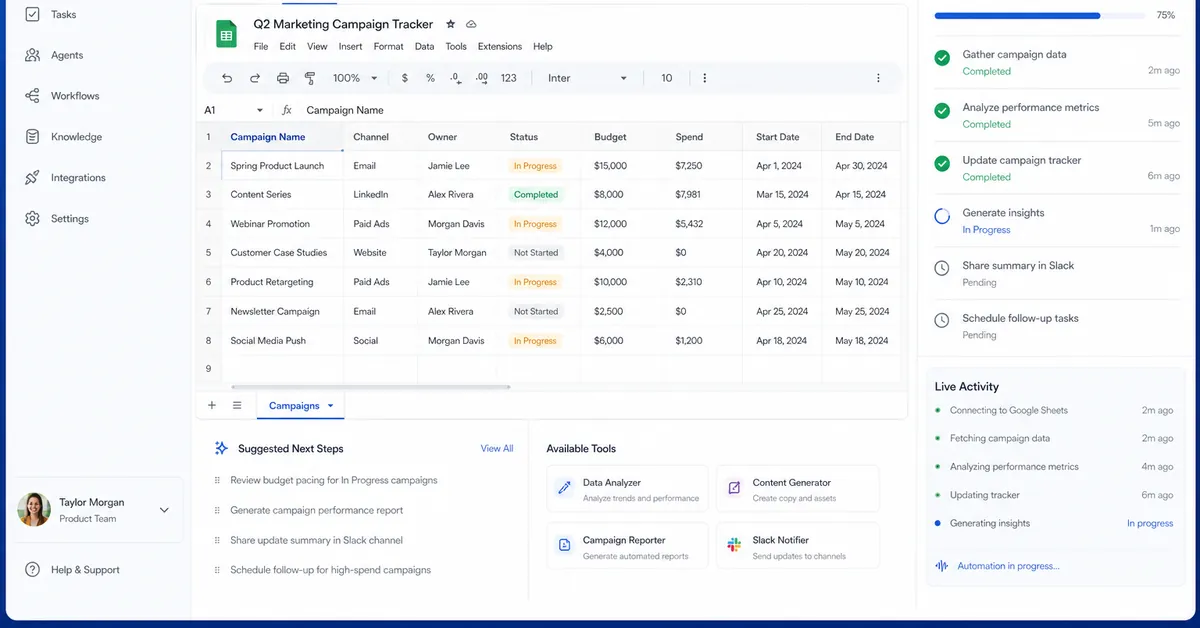This screenshot has height=628, width=1200.
Task: Click the increase decimal places icon
Action: [482, 78]
